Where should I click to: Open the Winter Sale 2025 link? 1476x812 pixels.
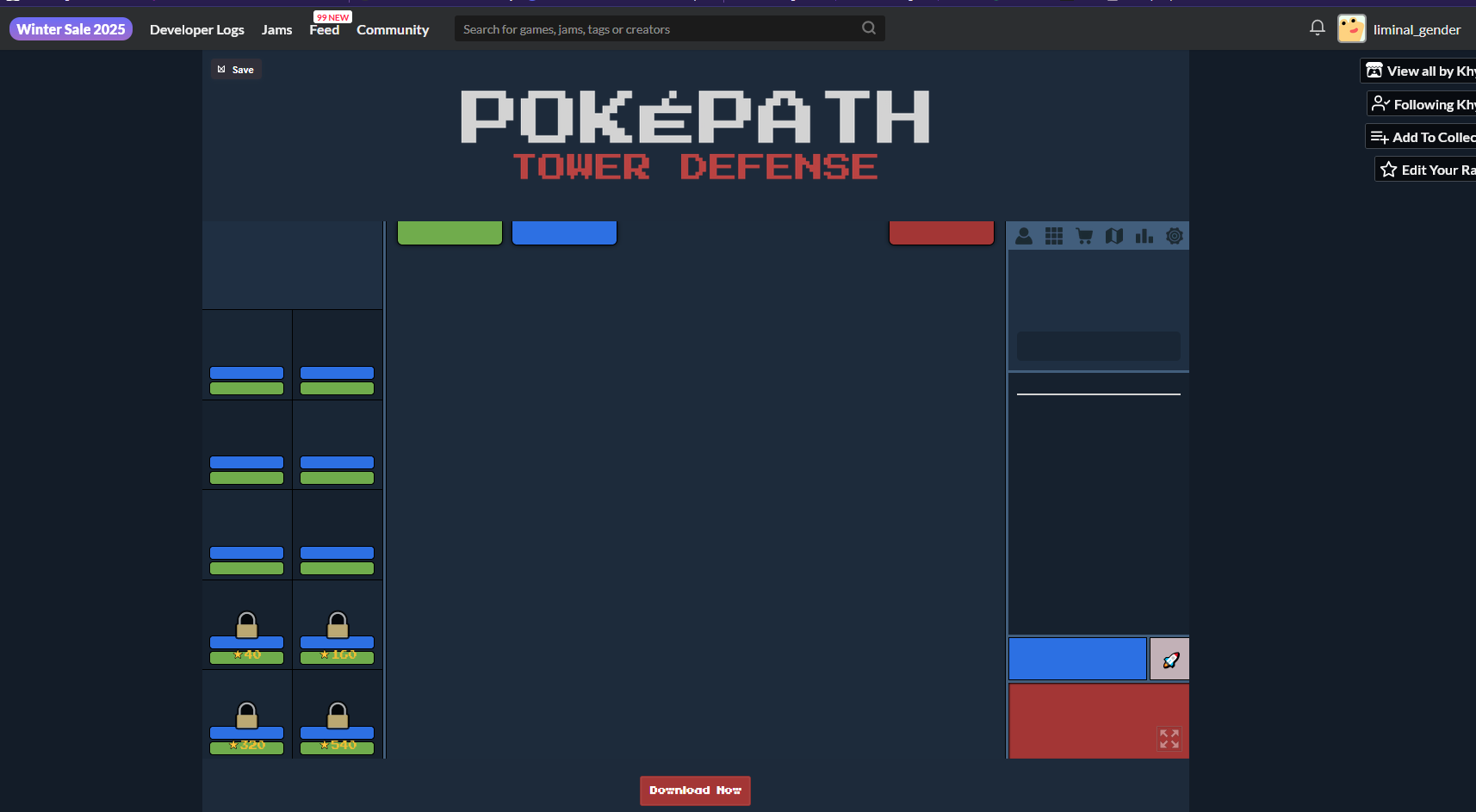(71, 29)
